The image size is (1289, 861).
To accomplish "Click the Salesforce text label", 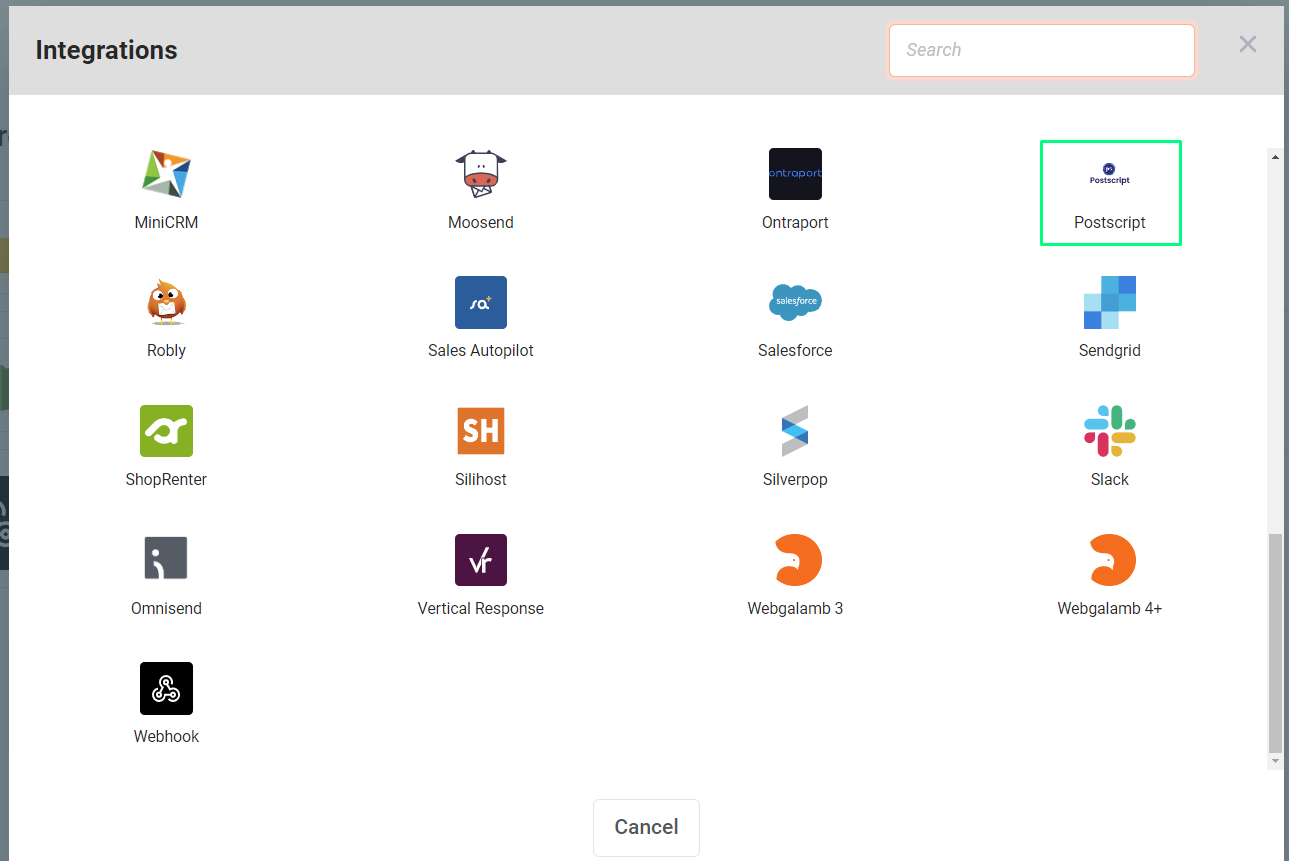I will (795, 350).
